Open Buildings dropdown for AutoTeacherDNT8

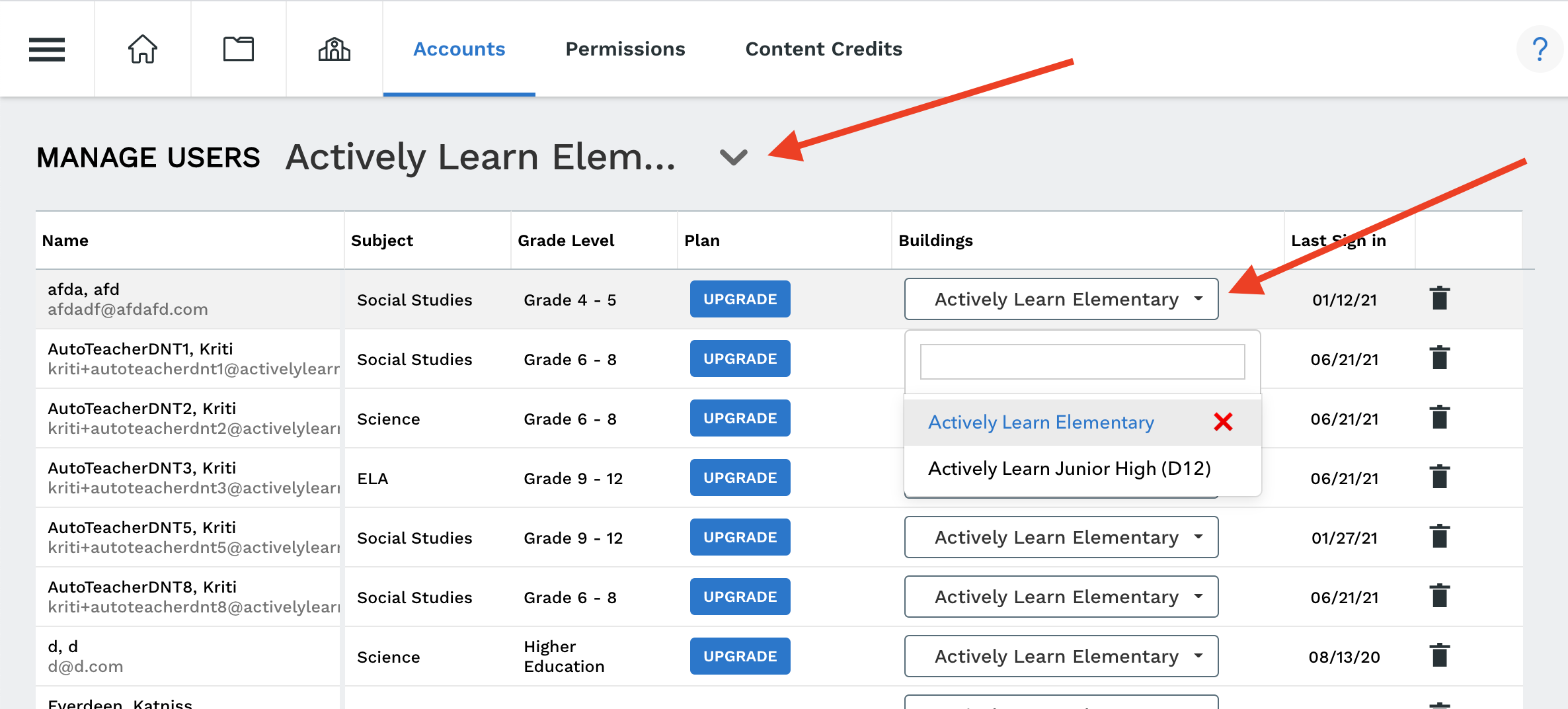click(1061, 597)
